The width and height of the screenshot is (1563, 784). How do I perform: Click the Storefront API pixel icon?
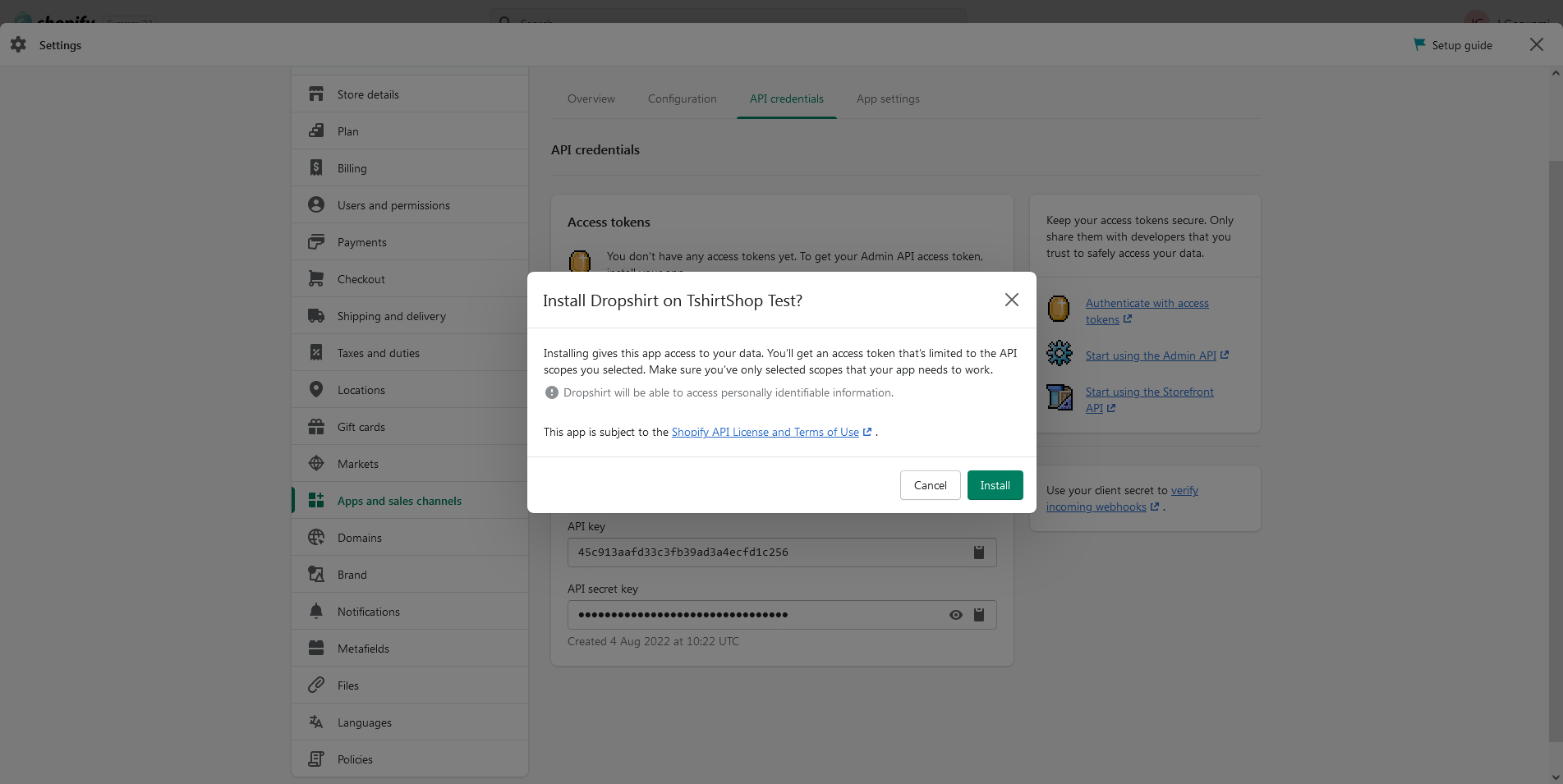(x=1060, y=397)
